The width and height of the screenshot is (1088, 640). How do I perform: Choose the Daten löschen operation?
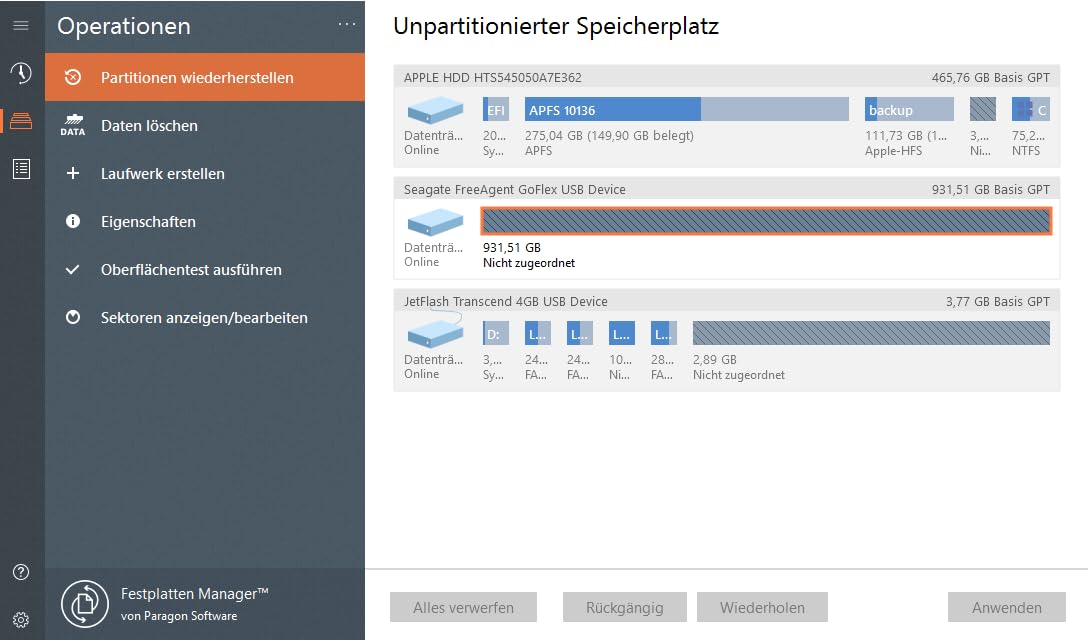205,126
